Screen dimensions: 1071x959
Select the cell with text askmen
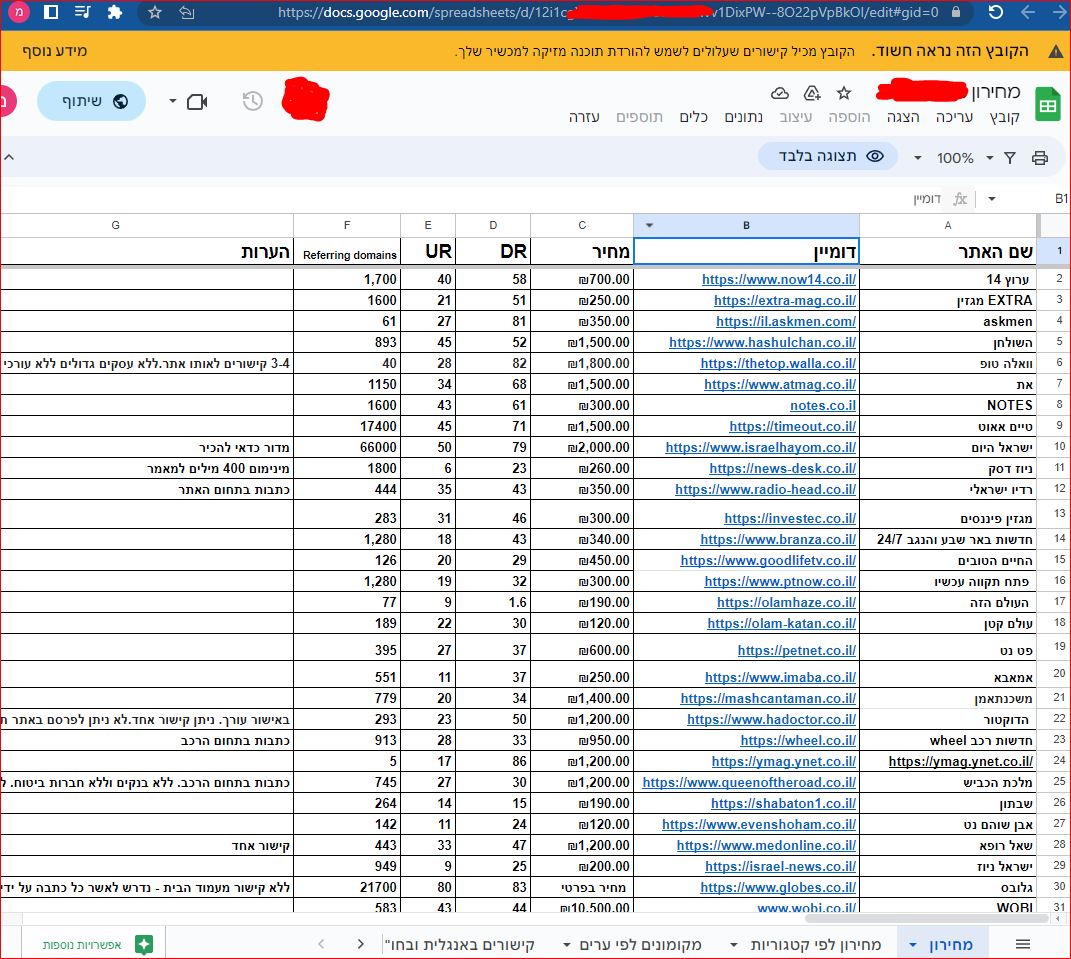pos(947,321)
